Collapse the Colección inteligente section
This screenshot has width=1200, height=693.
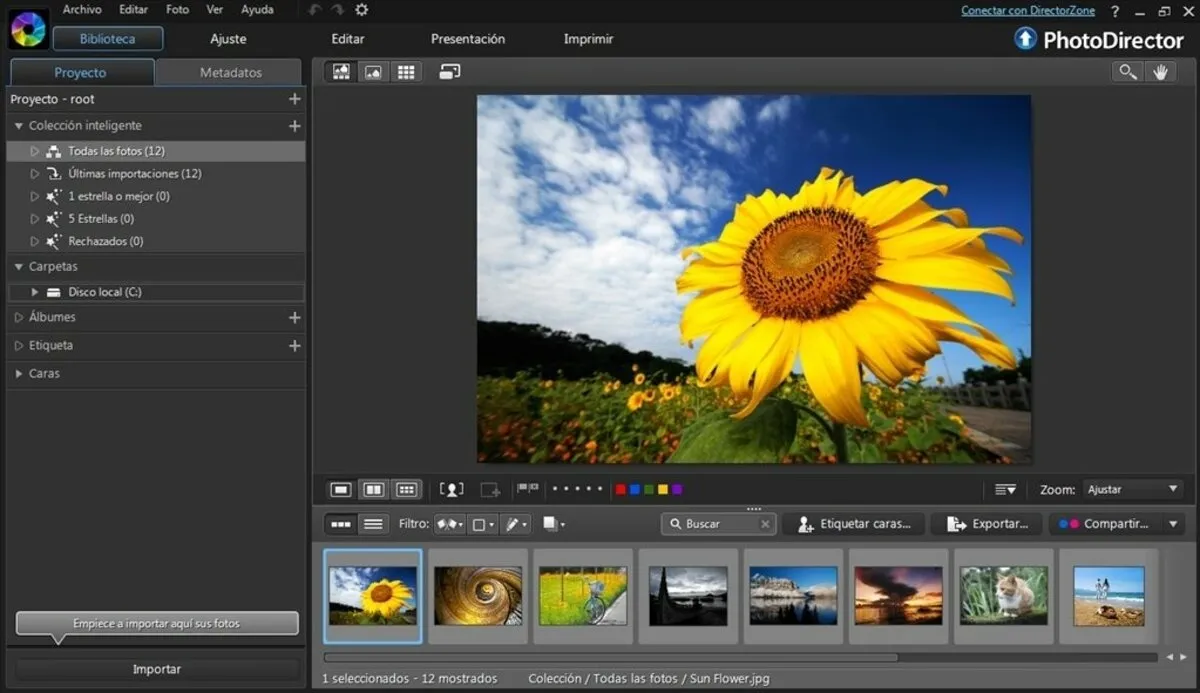[x=17, y=126]
